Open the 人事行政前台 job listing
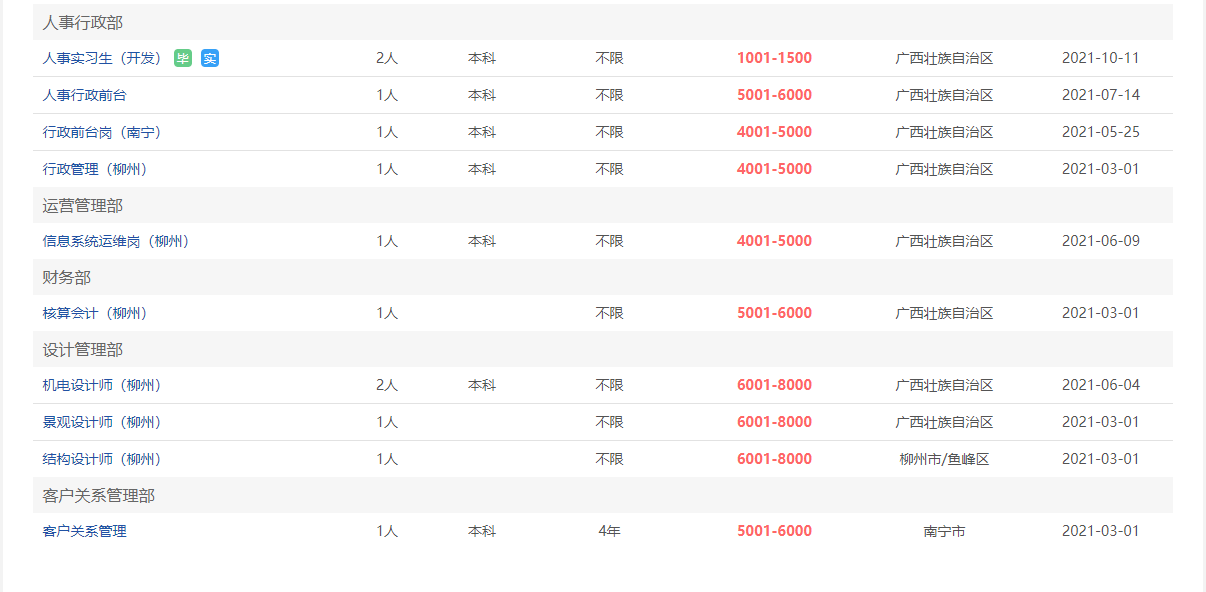Viewport: 1206px width, 592px height. pyautogui.click(x=85, y=95)
